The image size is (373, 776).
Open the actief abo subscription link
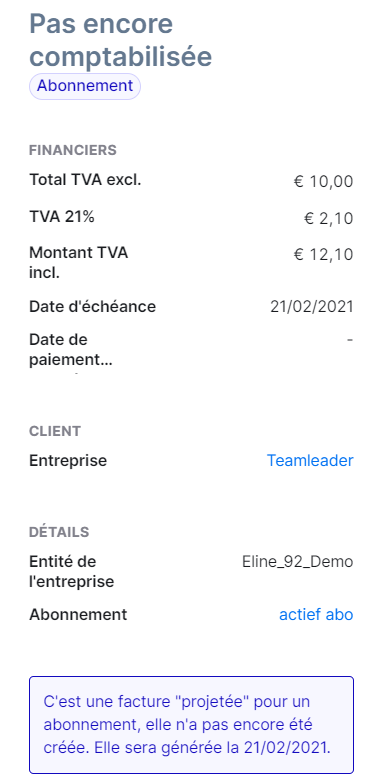(x=316, y=614)
